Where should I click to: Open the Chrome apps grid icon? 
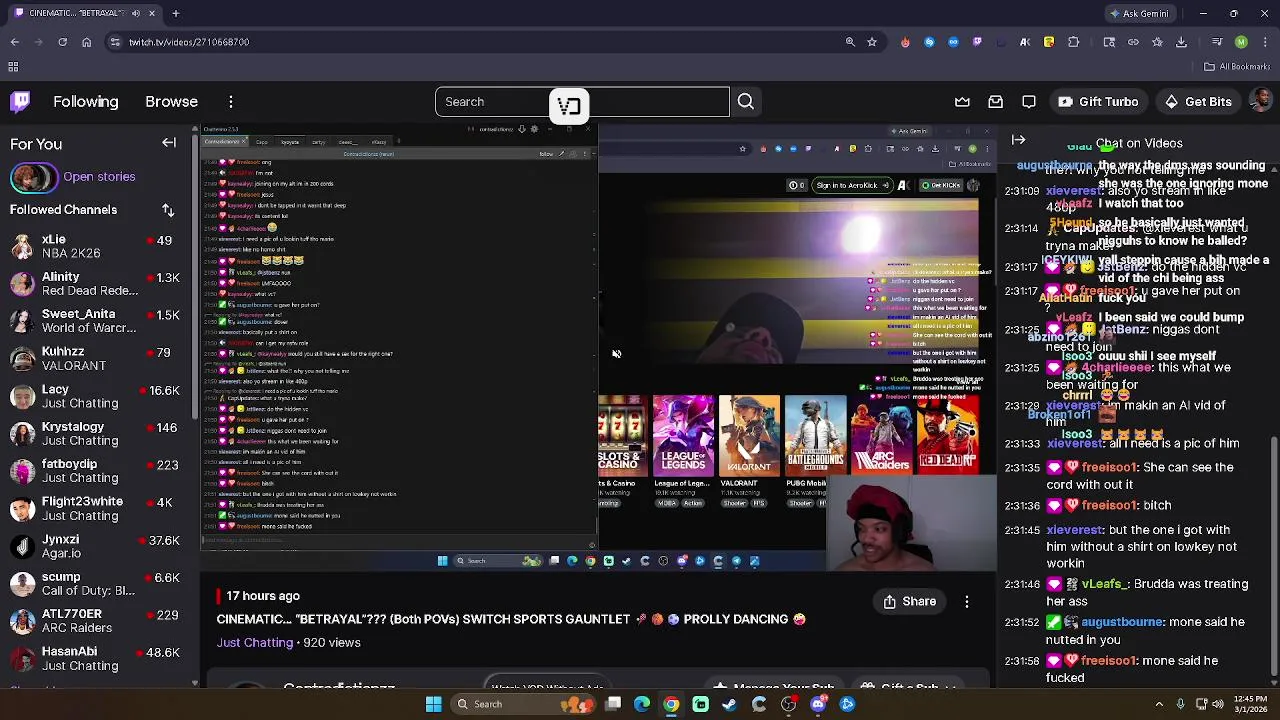(x=13, y=67)
